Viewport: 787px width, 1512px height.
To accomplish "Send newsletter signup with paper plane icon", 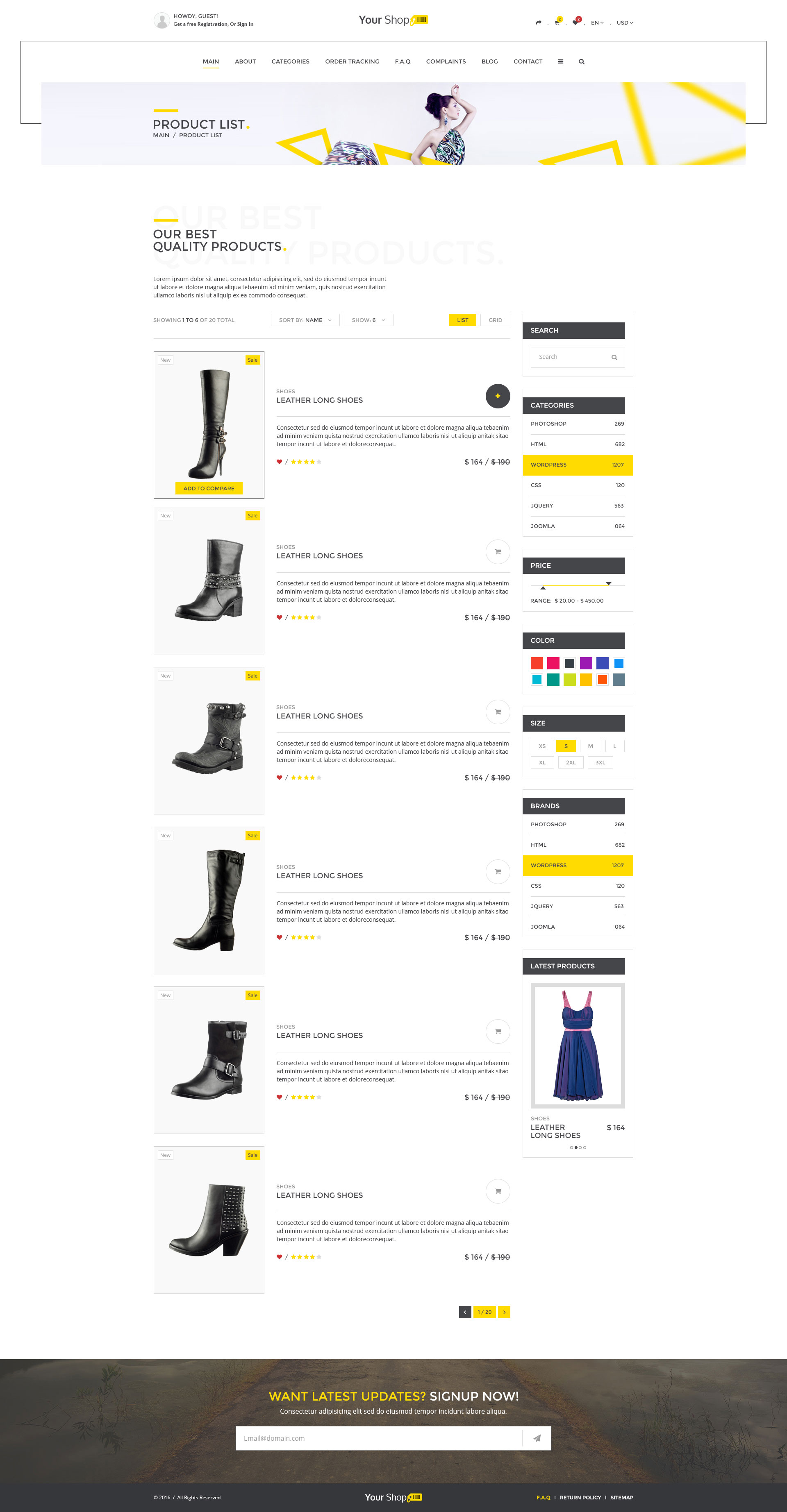I will pos(537,1438).
